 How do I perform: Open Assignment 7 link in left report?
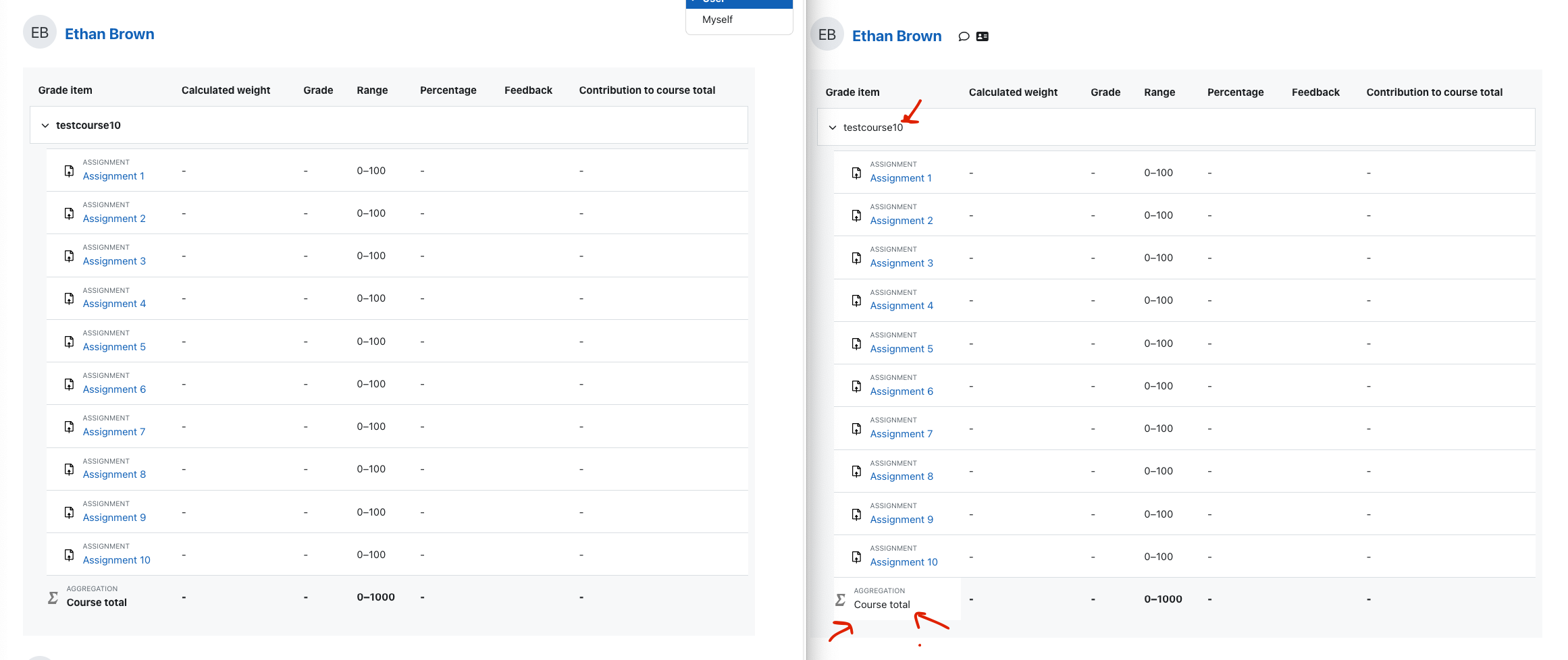coord(114,432)
